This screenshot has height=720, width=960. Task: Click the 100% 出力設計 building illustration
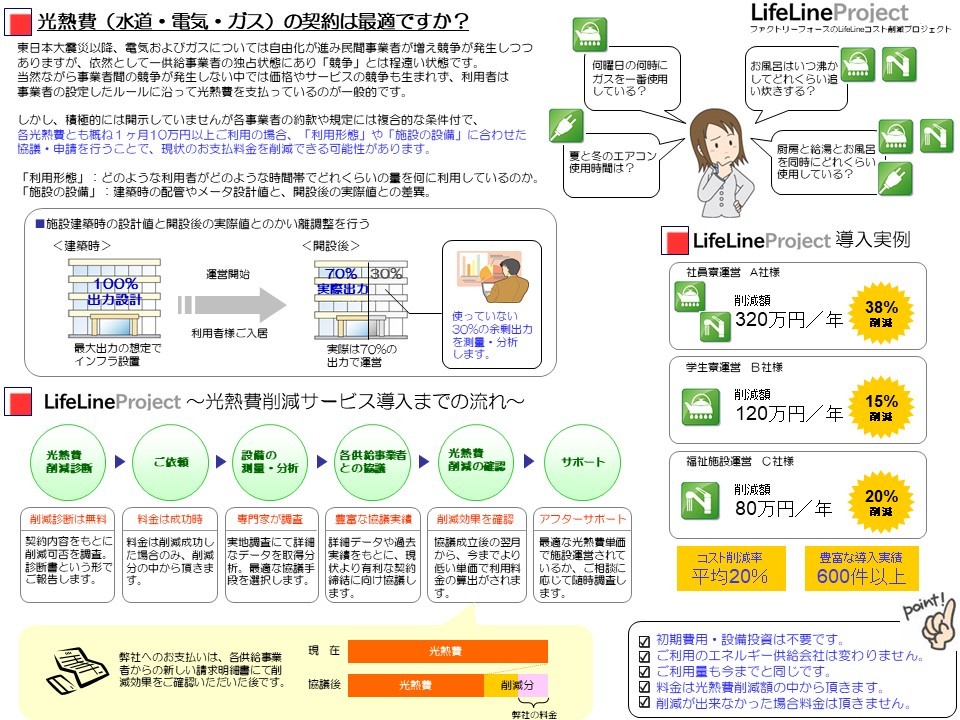pyautogui.click(x=114, y=298)
